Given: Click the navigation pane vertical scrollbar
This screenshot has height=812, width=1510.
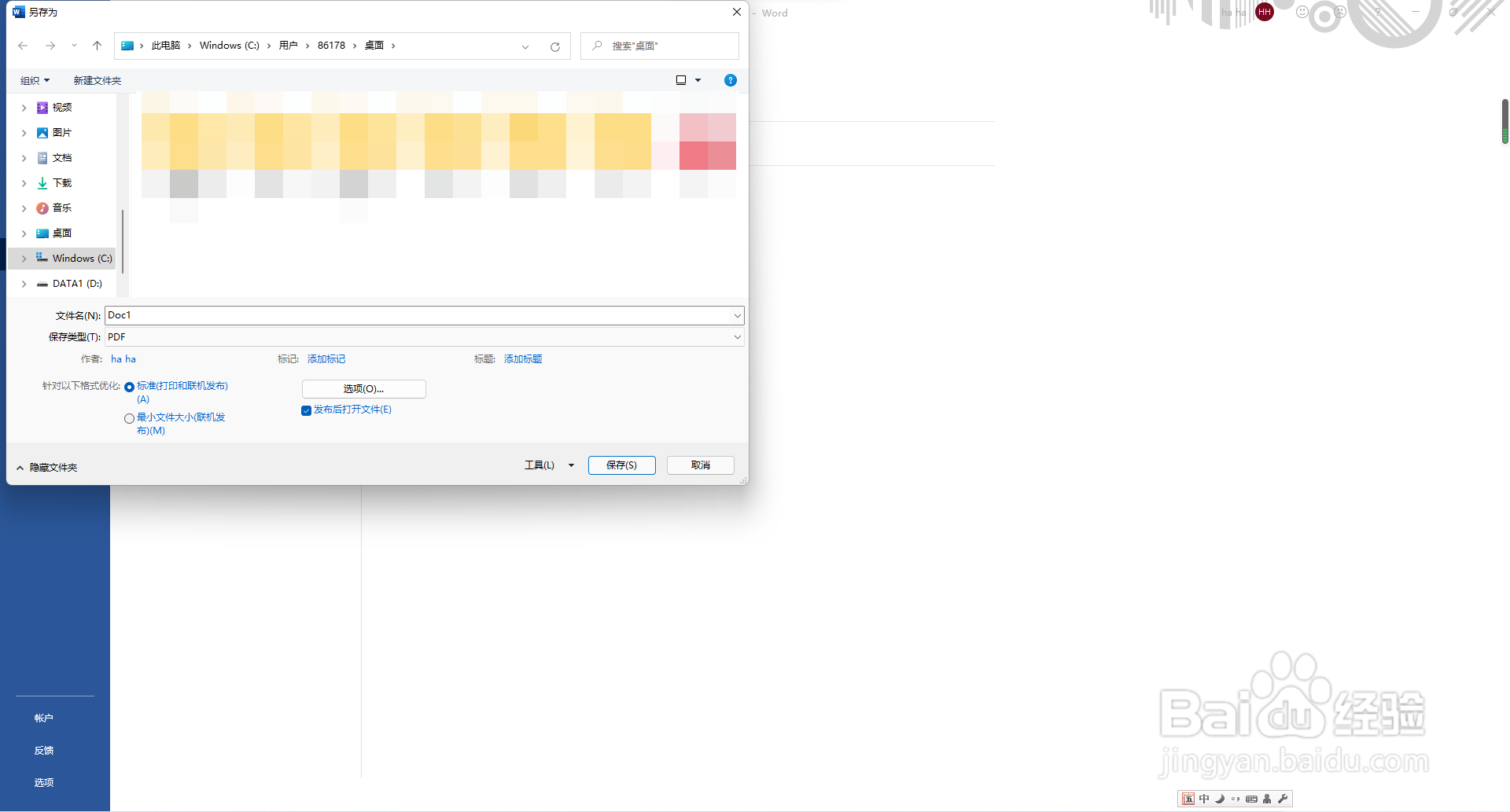Looking at the screenshot, I should (123, 241).
